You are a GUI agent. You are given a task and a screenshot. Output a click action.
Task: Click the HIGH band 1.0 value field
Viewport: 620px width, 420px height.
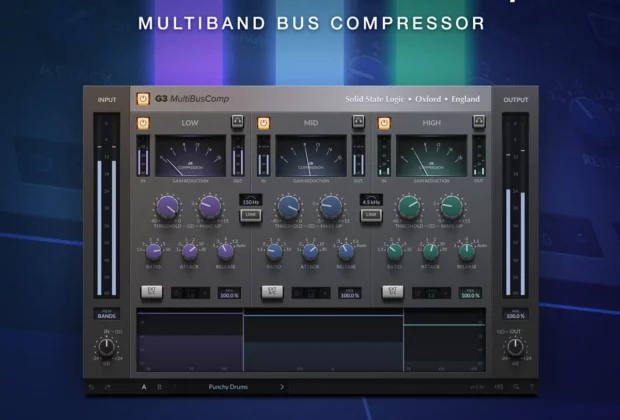point(432,293)
